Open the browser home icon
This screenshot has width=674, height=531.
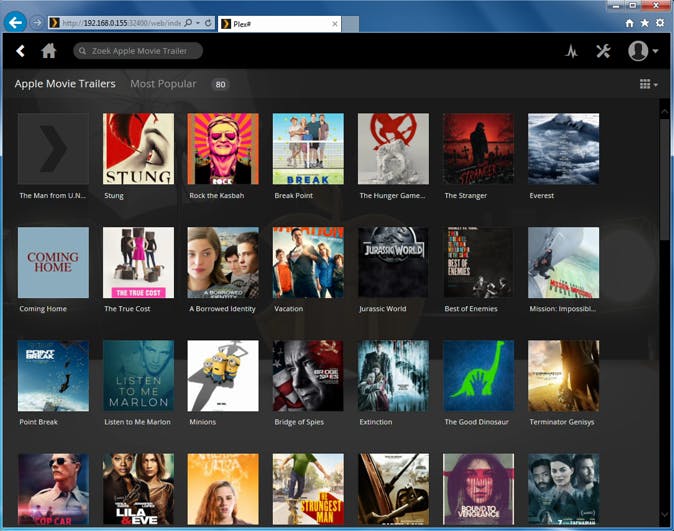pyautogui.click(x=629, y=23)
